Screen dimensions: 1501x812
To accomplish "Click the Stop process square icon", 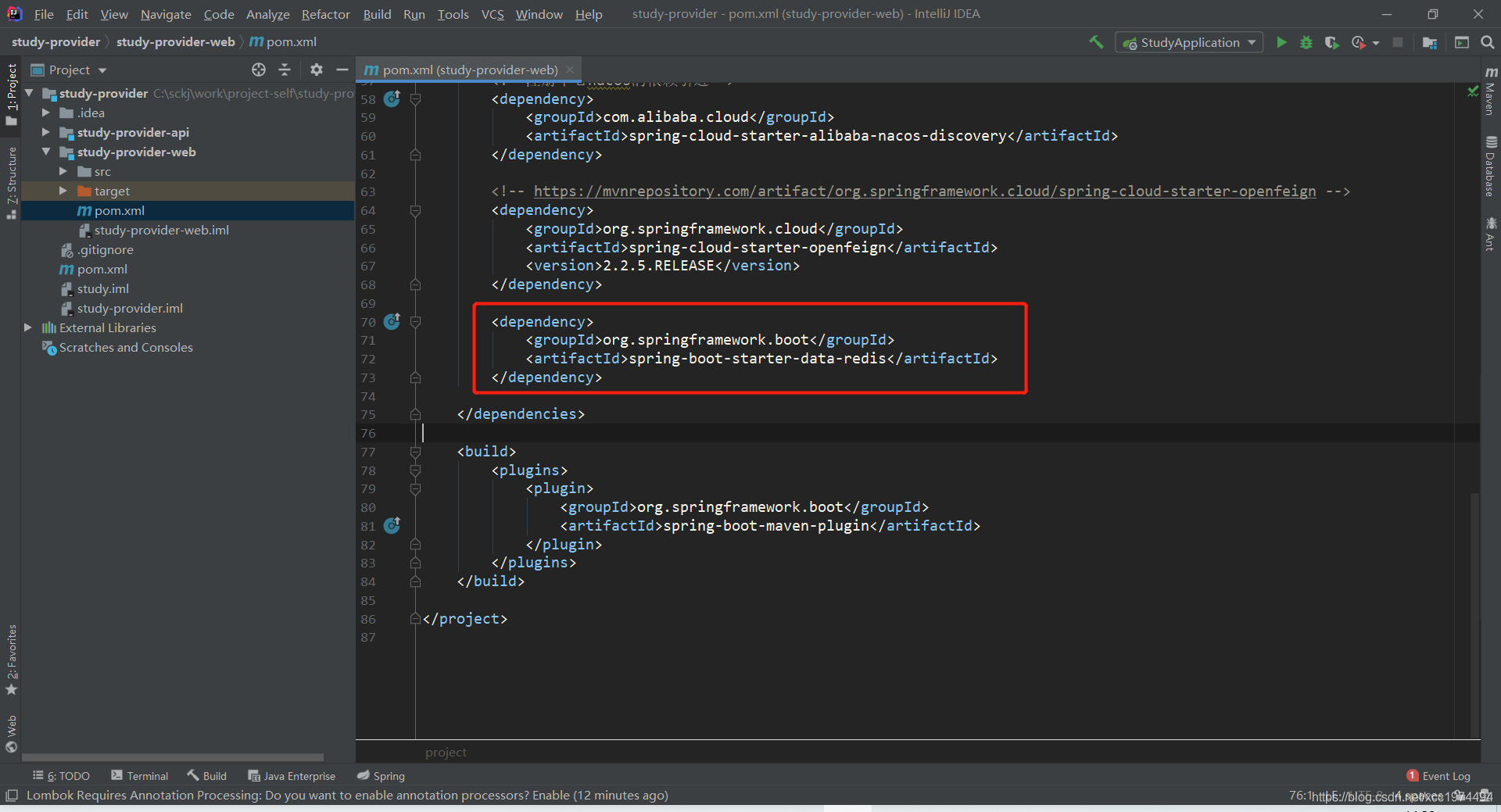I will (x=1398, y=42).
